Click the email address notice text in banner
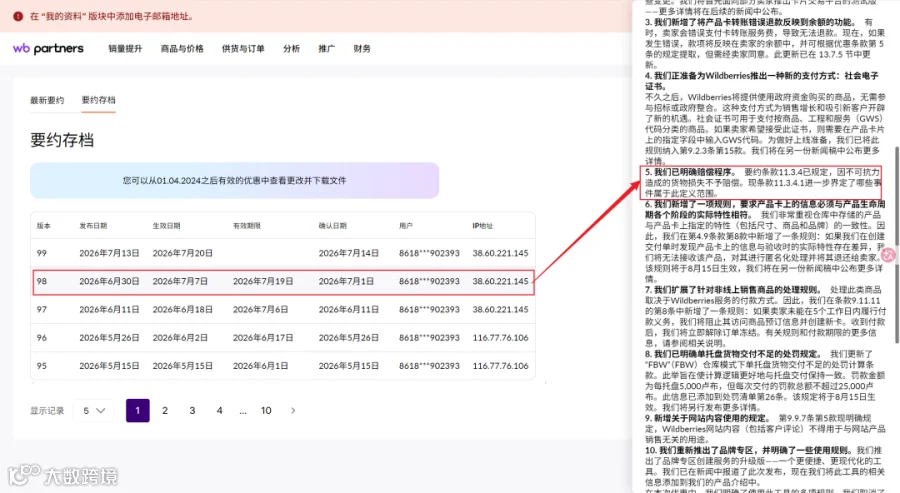The height and width of the screenshot is (493, 900). pos(111,17)
